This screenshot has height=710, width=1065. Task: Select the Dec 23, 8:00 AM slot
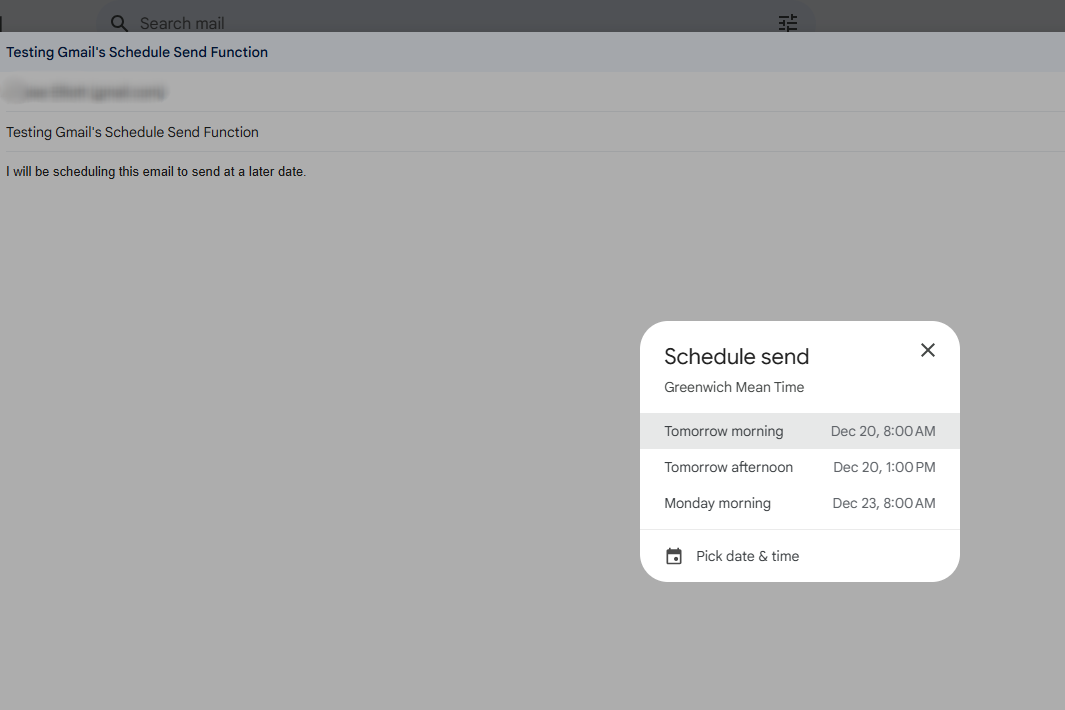(883, 503)
